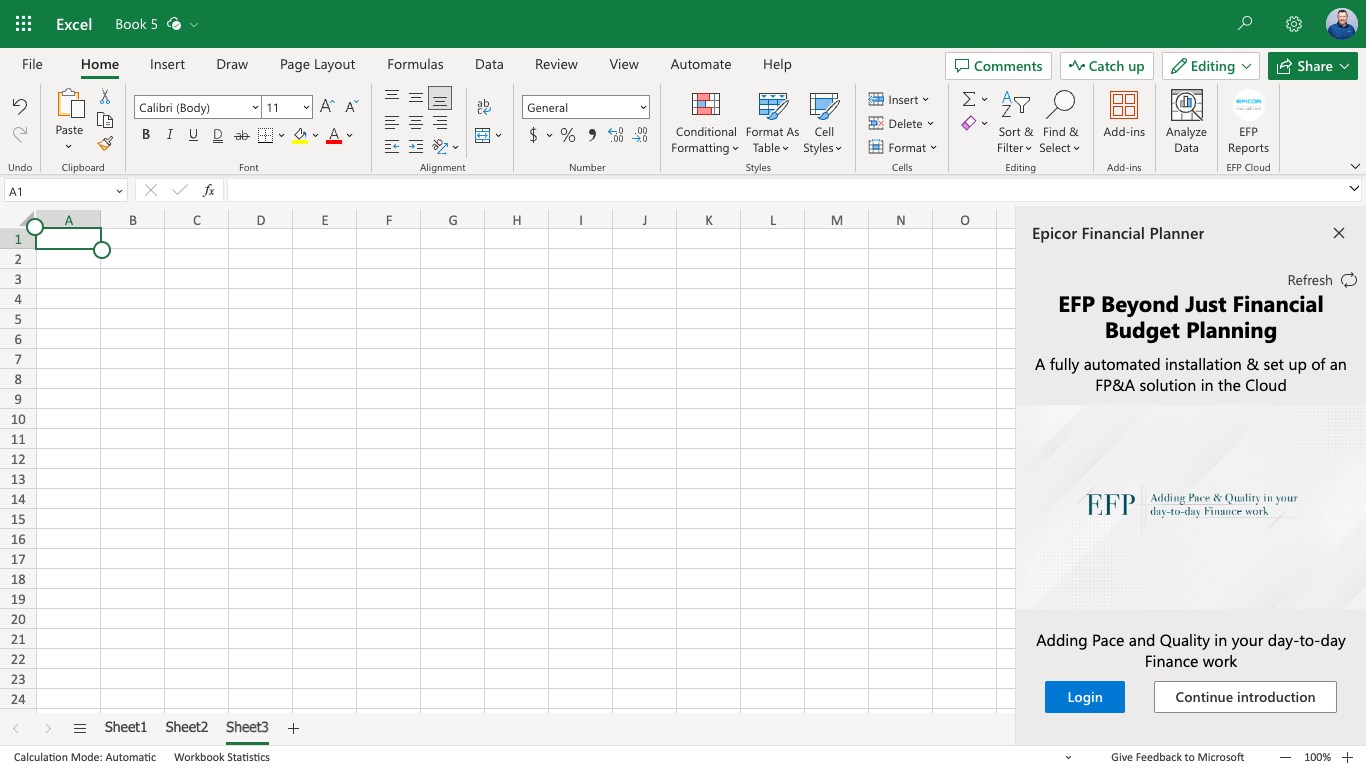This screenshot has width=1366, height=768.
Task: Toggle strikethrough formatting
Action: (242, 135)
